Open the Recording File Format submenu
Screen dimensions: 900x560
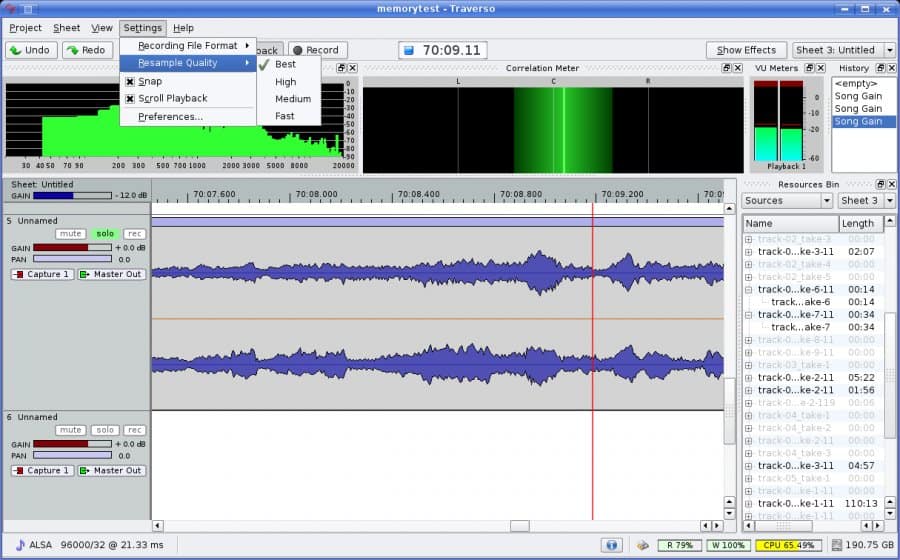click(x=188, y=45)
